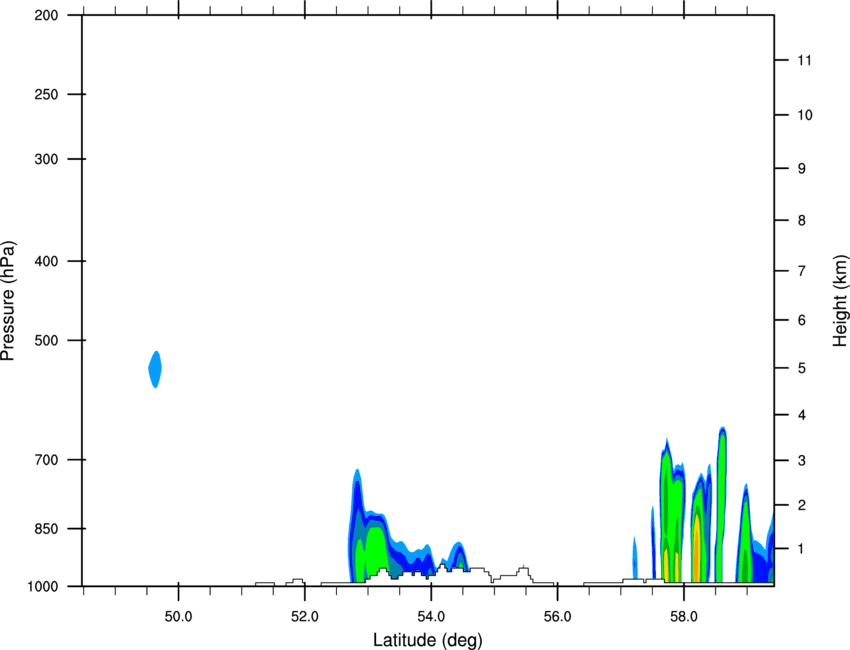The image size is (850, 650).
Task: Click the tall green column near 58.6 degrees latitude
Action: (721, 507)
